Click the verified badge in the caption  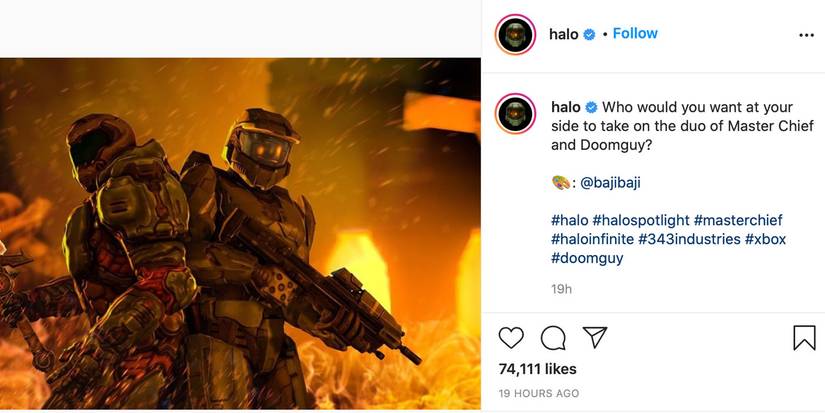(x=592, y=107)
